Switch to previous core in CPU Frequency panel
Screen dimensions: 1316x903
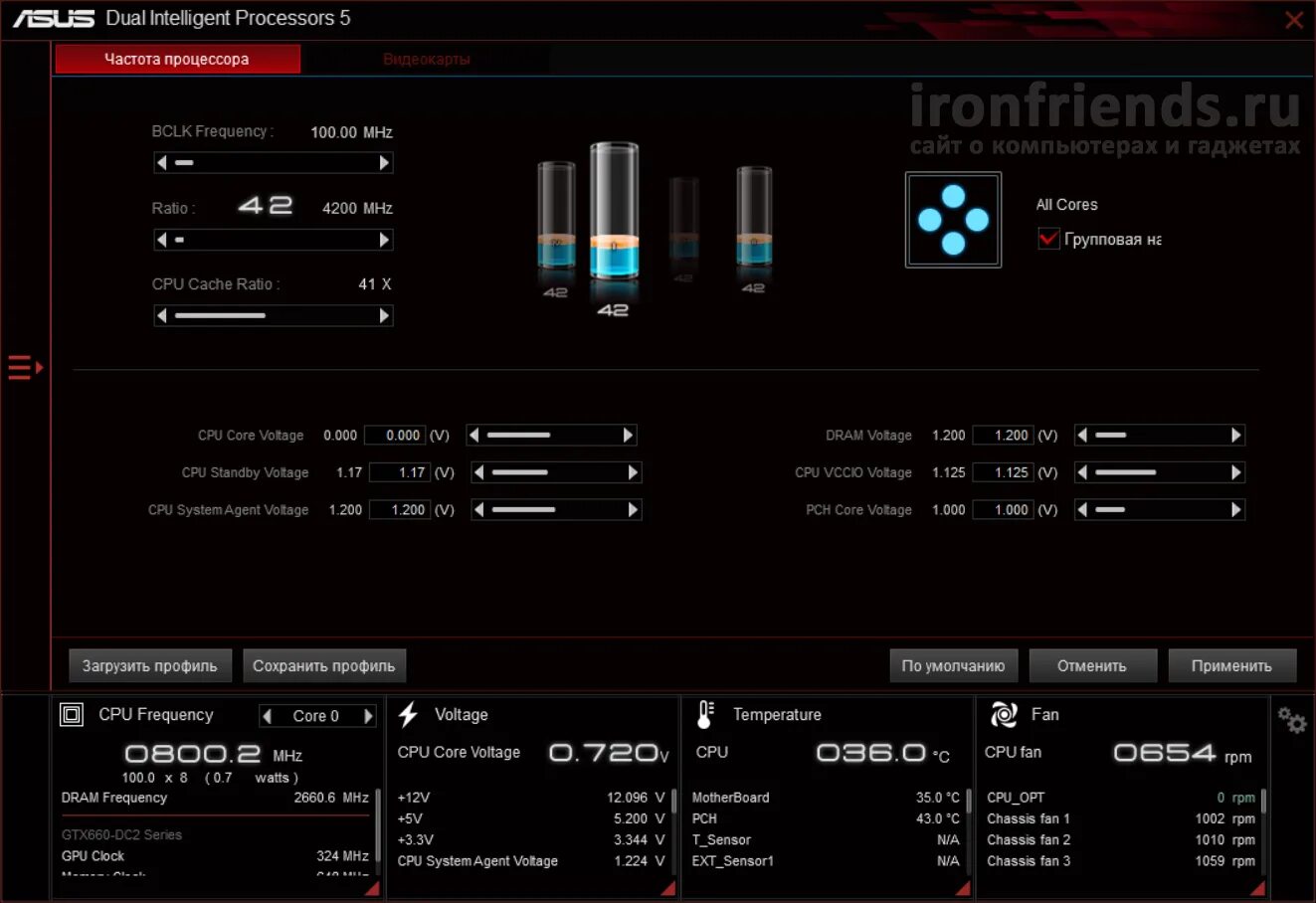pyautogui.click(x=267, y=716)
